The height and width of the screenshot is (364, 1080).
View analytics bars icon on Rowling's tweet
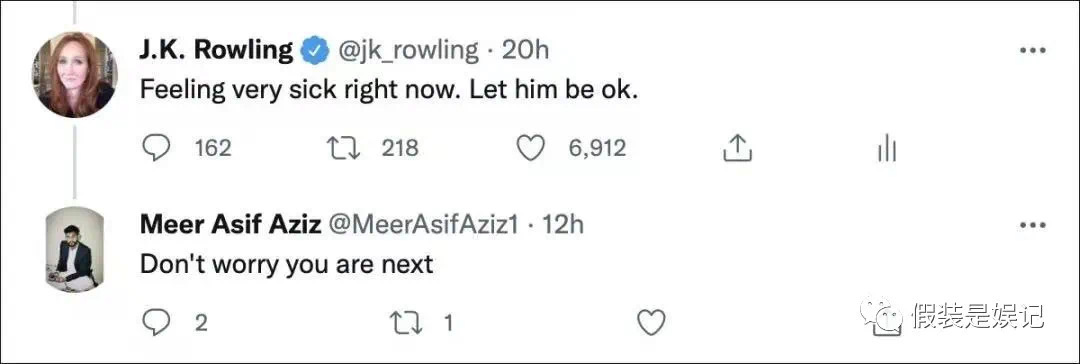[887, 148]
